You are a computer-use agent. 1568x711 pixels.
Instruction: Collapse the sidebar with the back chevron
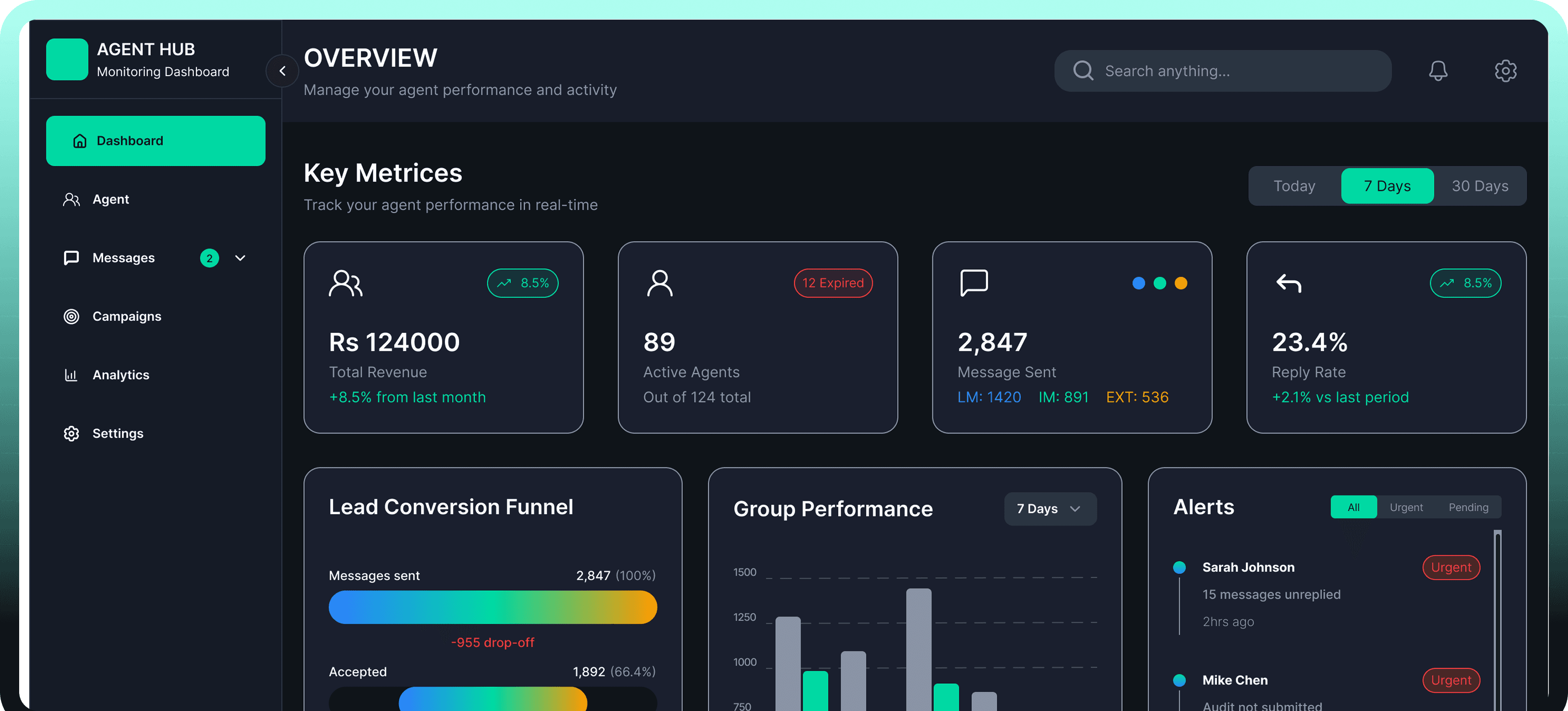[282, 70]
